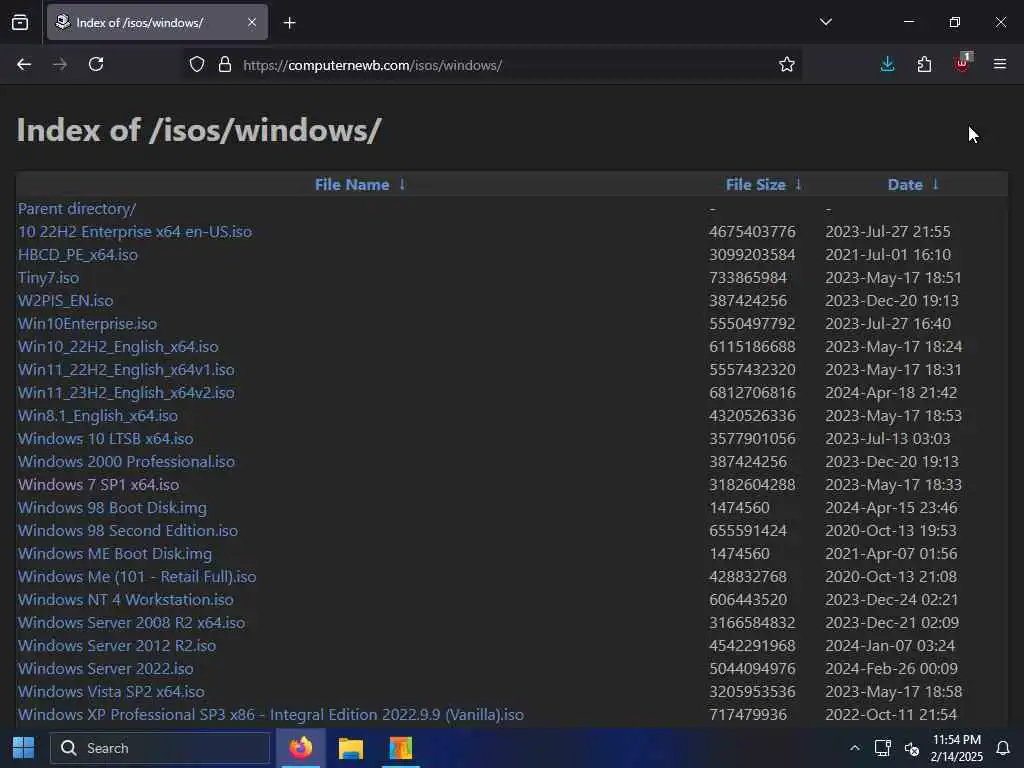Screen dimensions: 1024x768
Task: Open the notification bell
Action: [1003, 748]
